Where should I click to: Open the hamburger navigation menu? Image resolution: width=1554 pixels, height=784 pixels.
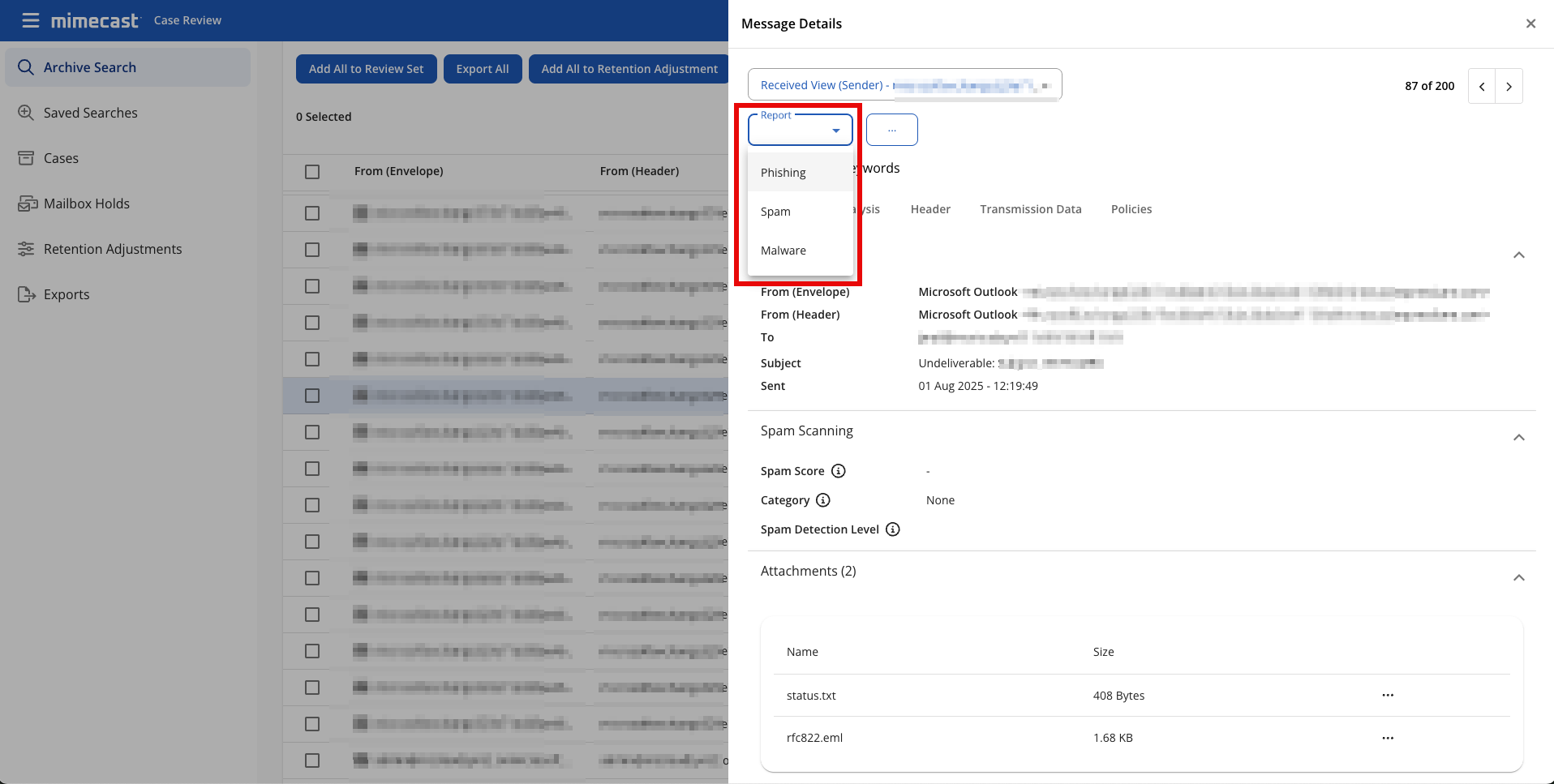coord(31,20)
